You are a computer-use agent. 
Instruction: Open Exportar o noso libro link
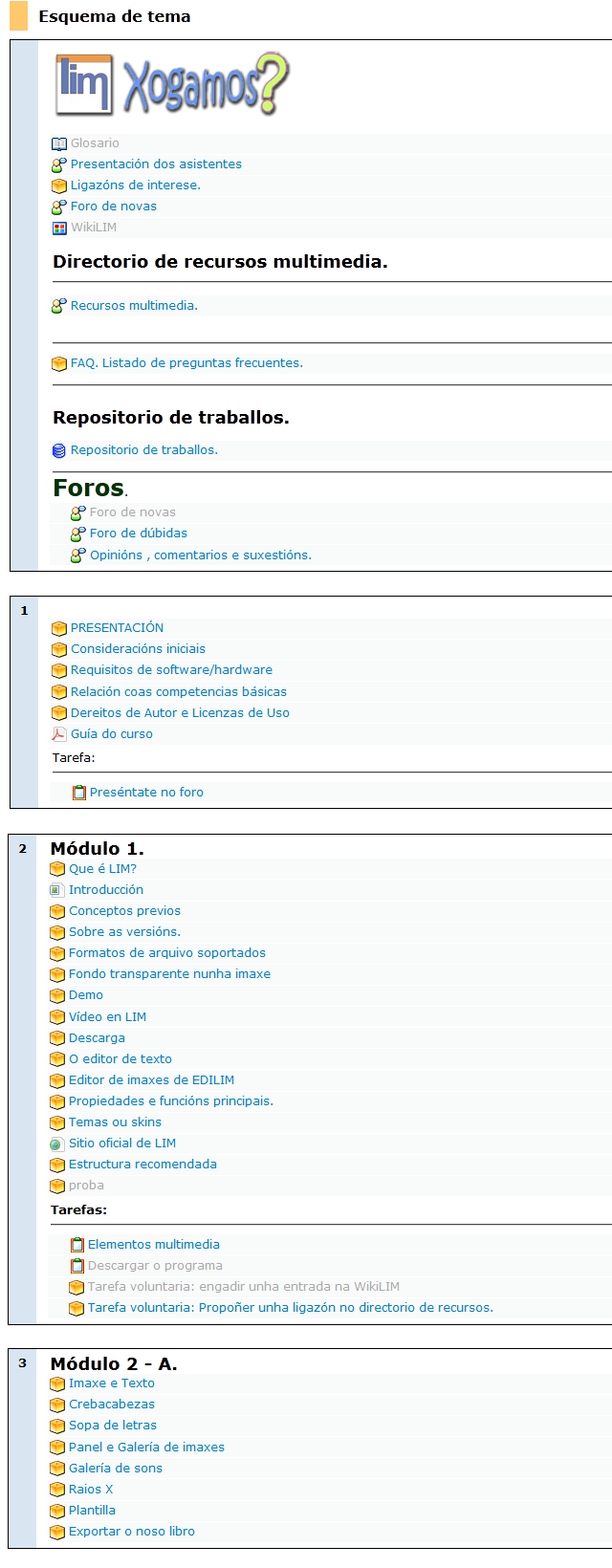point(131,1532)
